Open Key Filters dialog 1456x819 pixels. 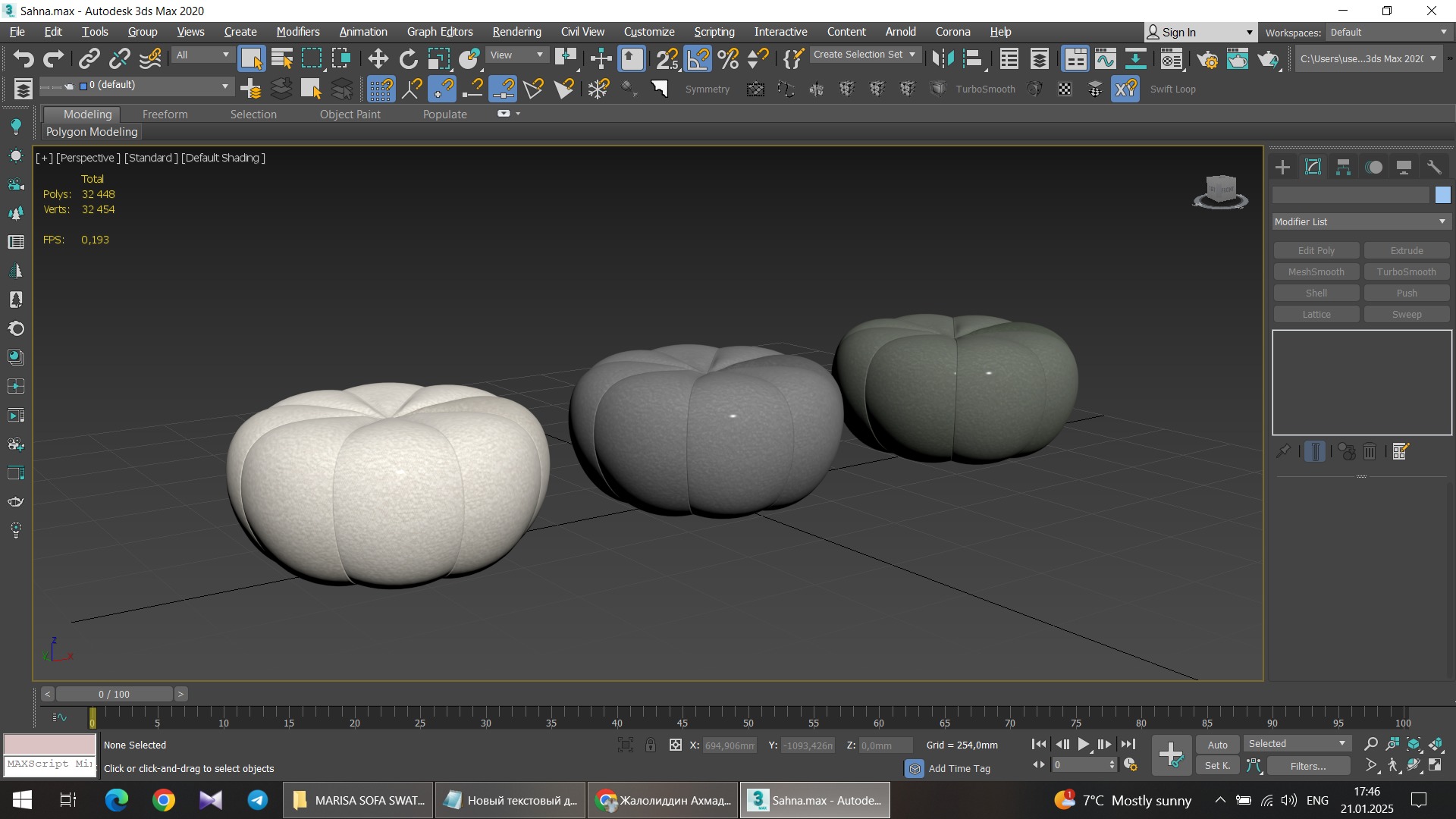1308,766
